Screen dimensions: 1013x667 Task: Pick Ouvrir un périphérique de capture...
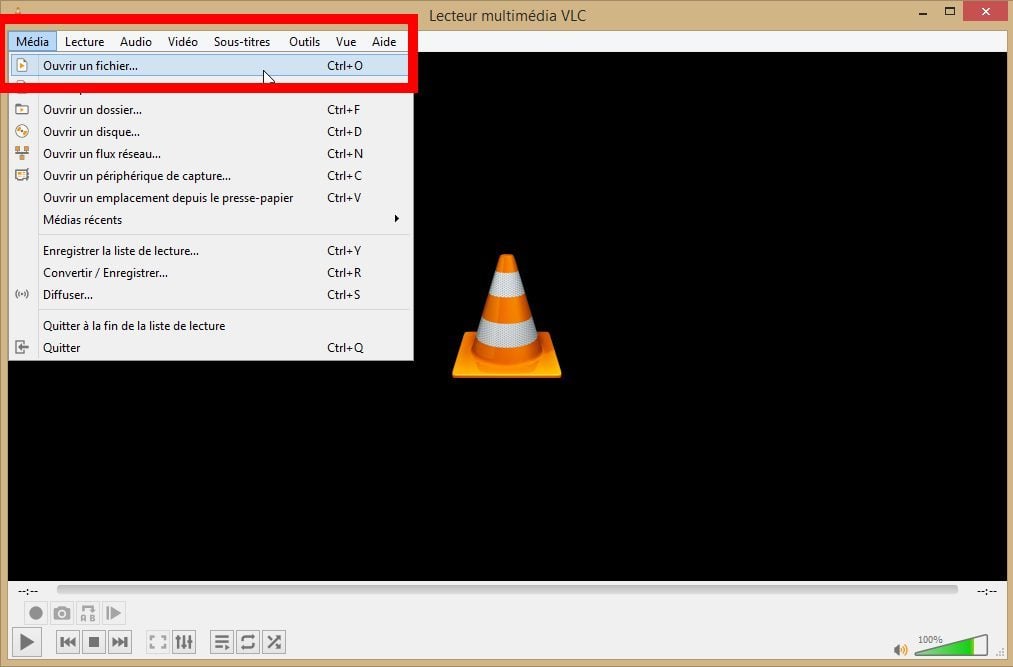click(211, 176)
